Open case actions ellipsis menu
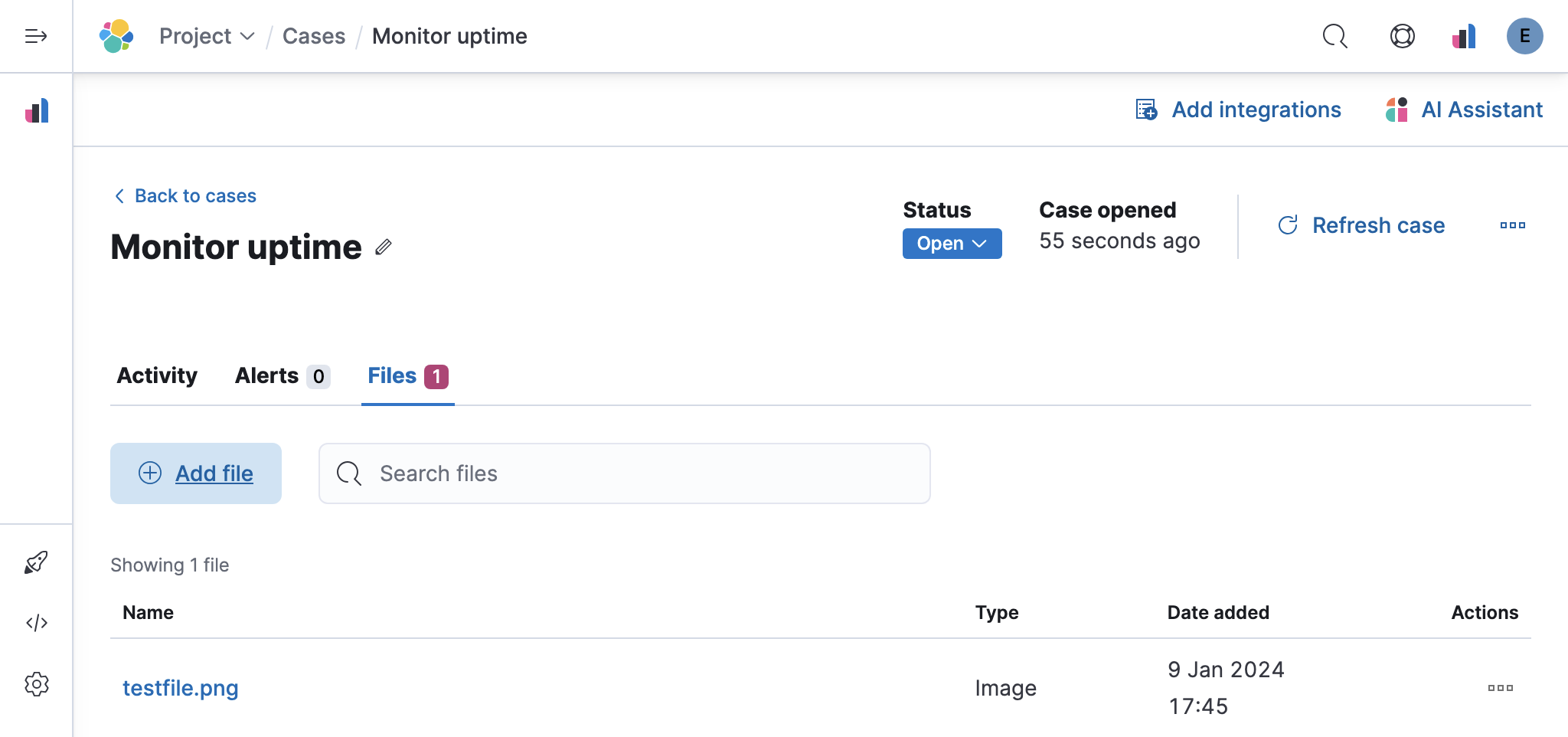Viewport: 1568px width, 737px height. [1512, 225]
